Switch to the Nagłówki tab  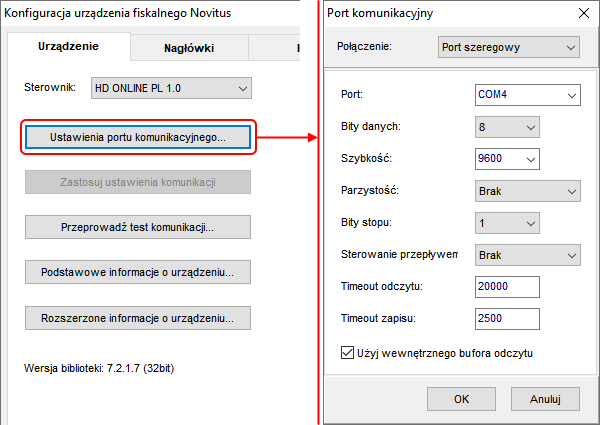(189, 48)
